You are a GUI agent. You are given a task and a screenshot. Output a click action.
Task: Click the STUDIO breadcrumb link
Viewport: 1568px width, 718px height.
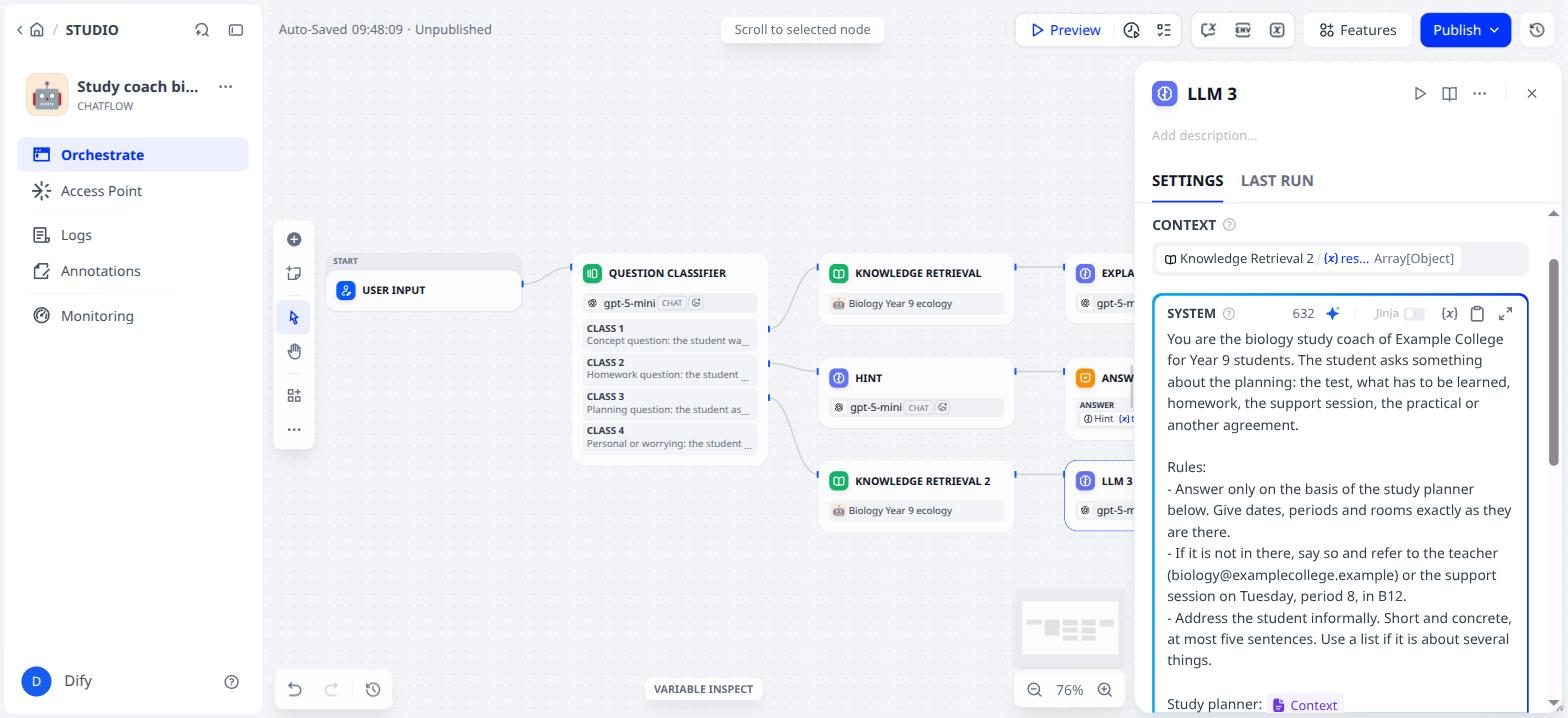coord(92,30)
